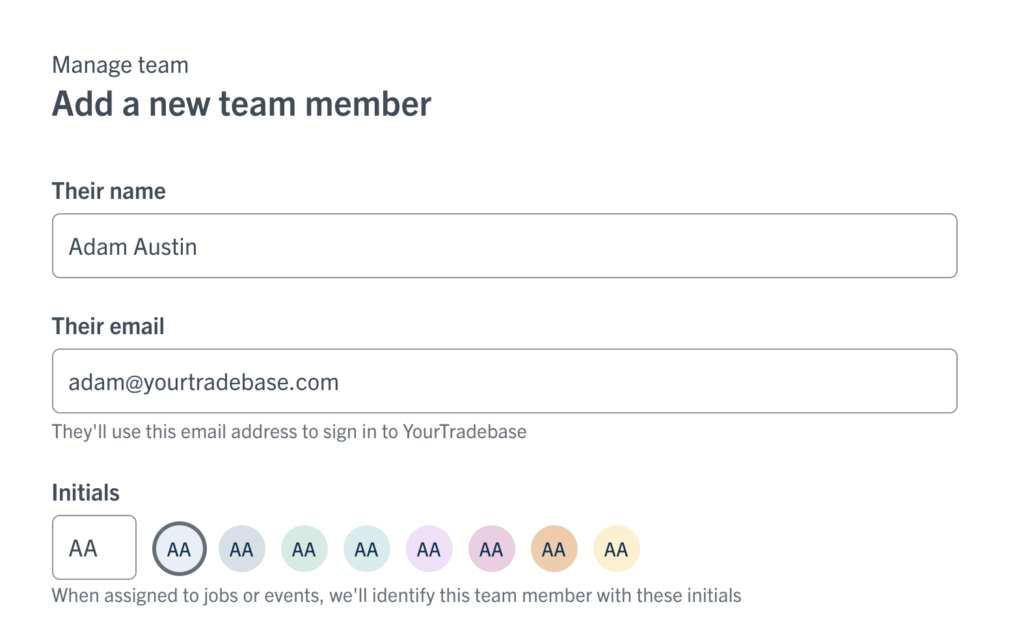Click the "Initials" field label
Viewport: 1024px width, 641px height.
tap(86, 493)
